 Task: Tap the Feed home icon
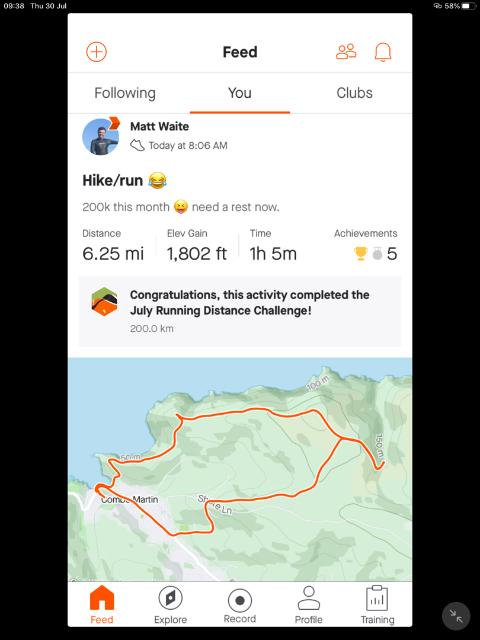[102, 598]
